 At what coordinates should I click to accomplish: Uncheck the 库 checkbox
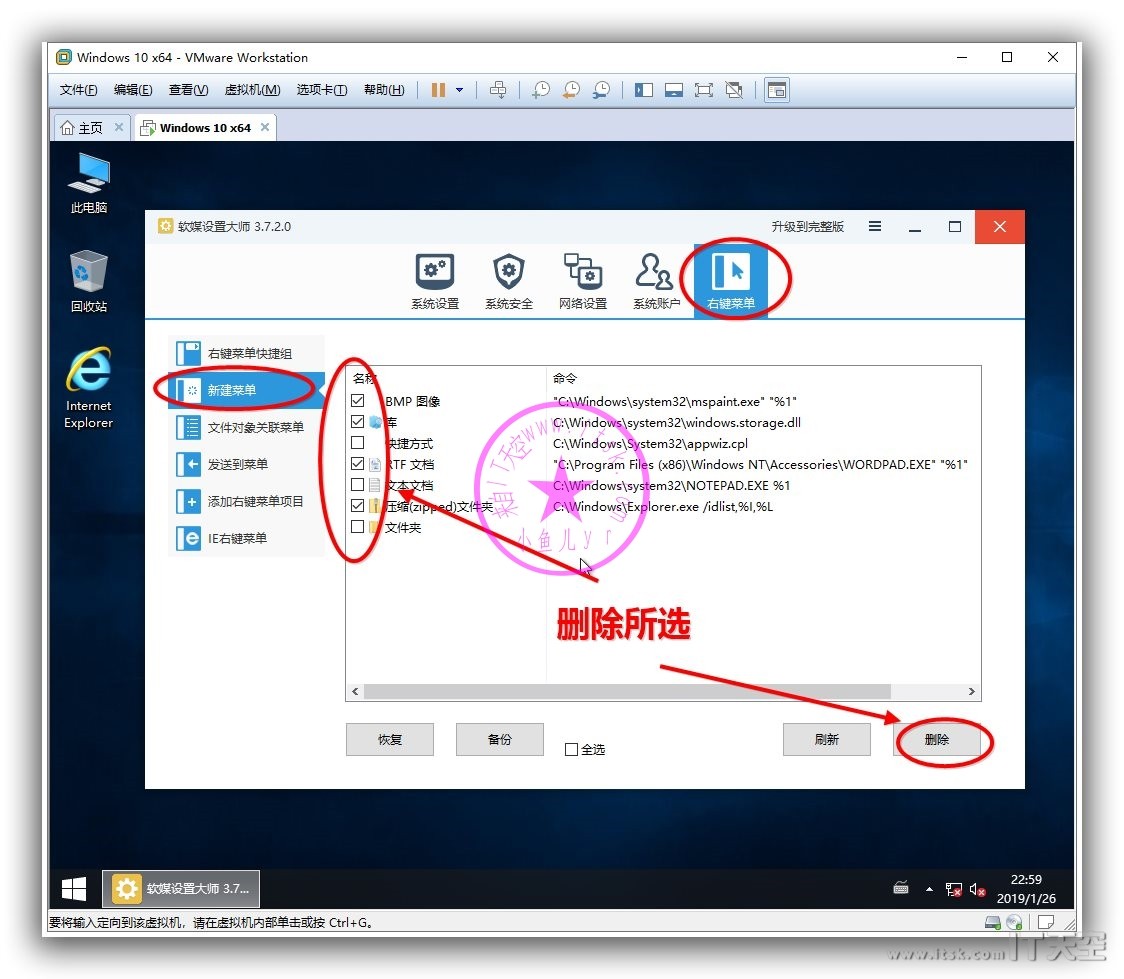click(x=358, y=421)
